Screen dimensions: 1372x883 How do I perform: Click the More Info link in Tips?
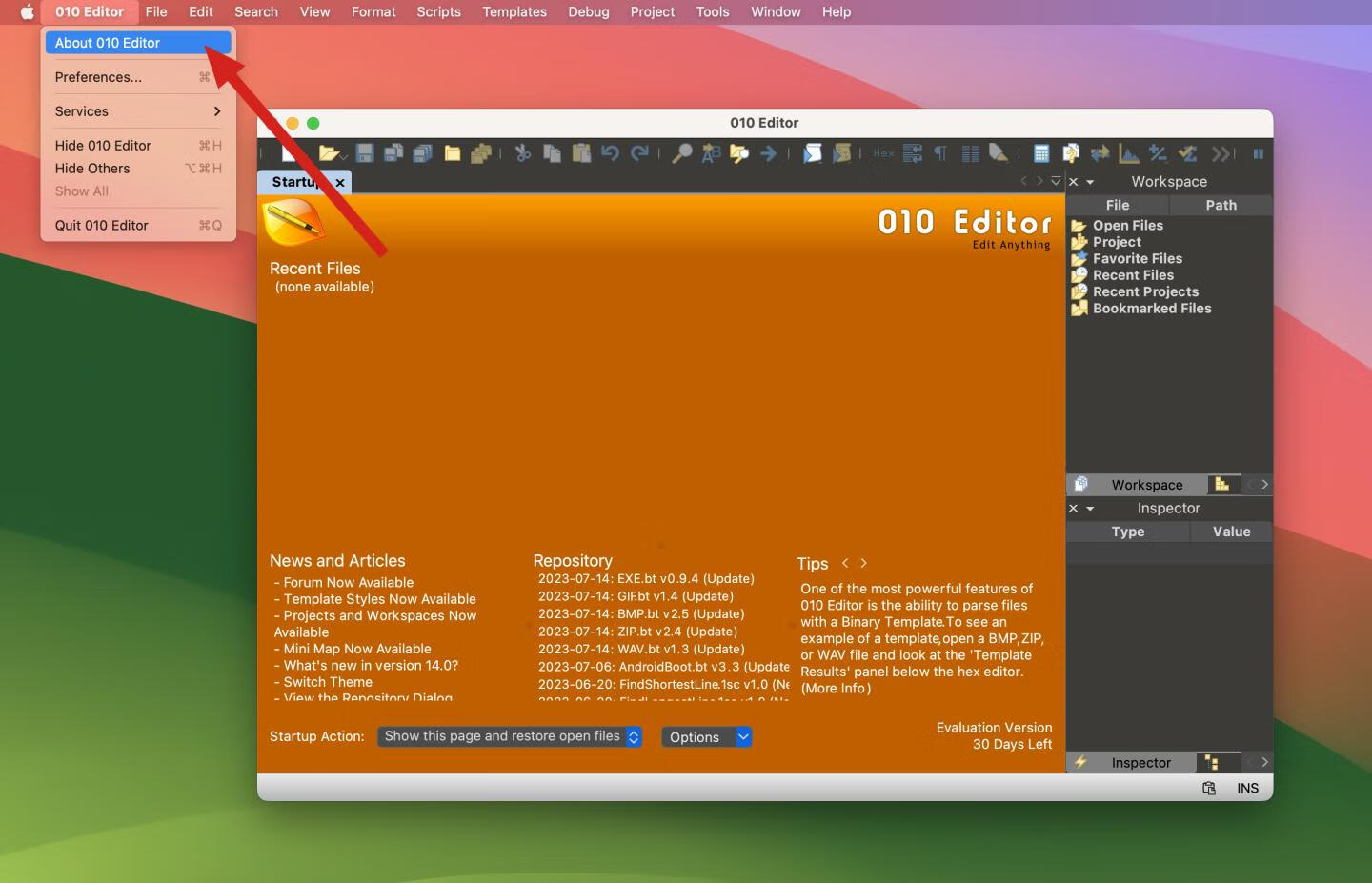pyautogui.click(x=836, y=689)
